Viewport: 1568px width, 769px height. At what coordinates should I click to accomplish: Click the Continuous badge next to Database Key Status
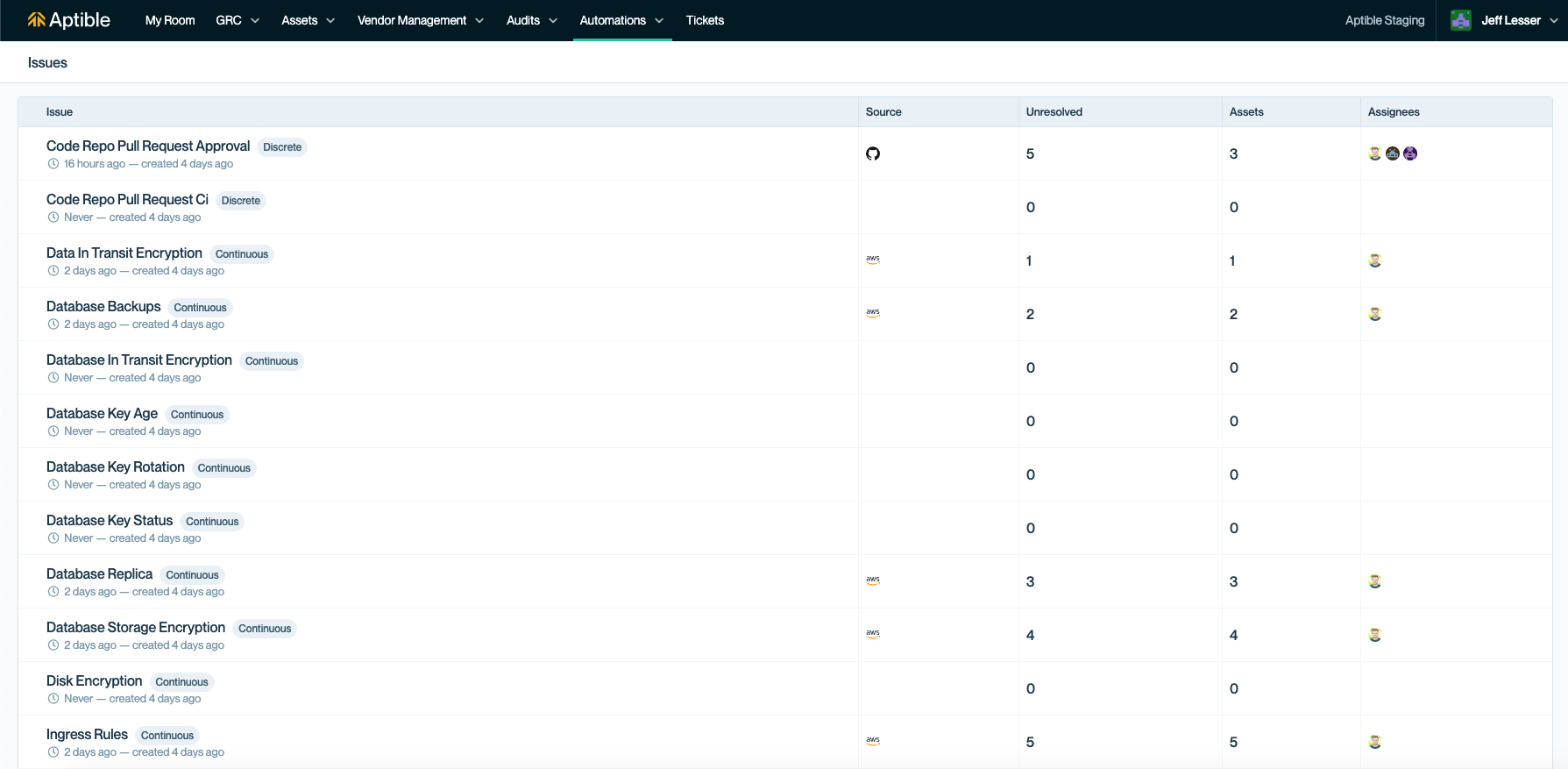coord(212,522)
